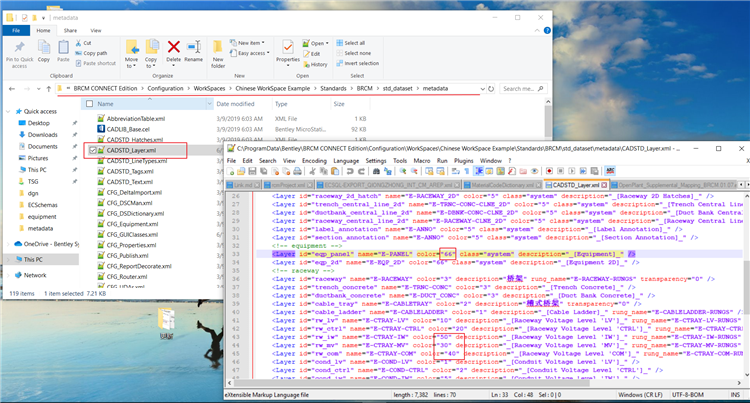The width and height of the screenshot is (750, 403).
Task: Toggle the Show All Characters paragraph icon
Action: tap(467, 171)
